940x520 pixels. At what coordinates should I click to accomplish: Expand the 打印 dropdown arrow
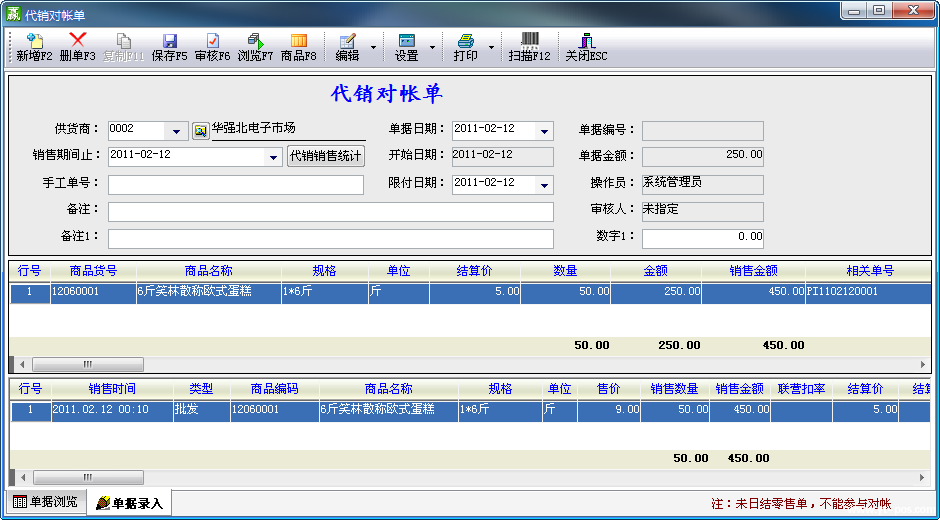coord(492,47)
